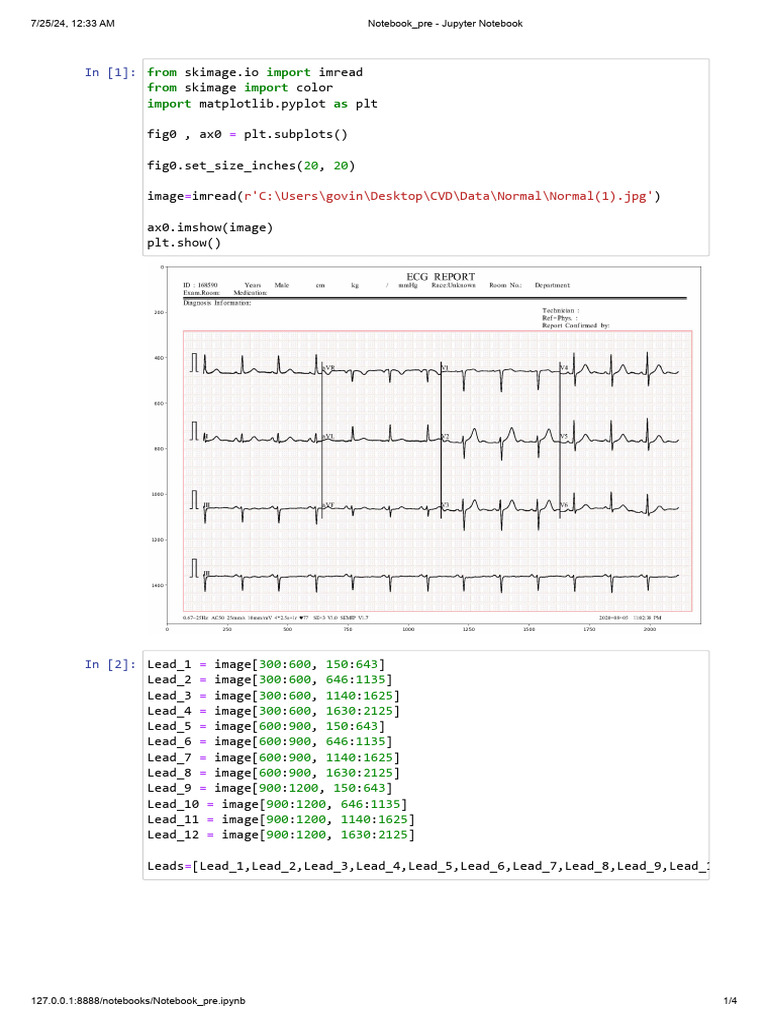This screenshot has height=1024, width=768.
Task: Click the plt.show() line
Action: (183, 242)
